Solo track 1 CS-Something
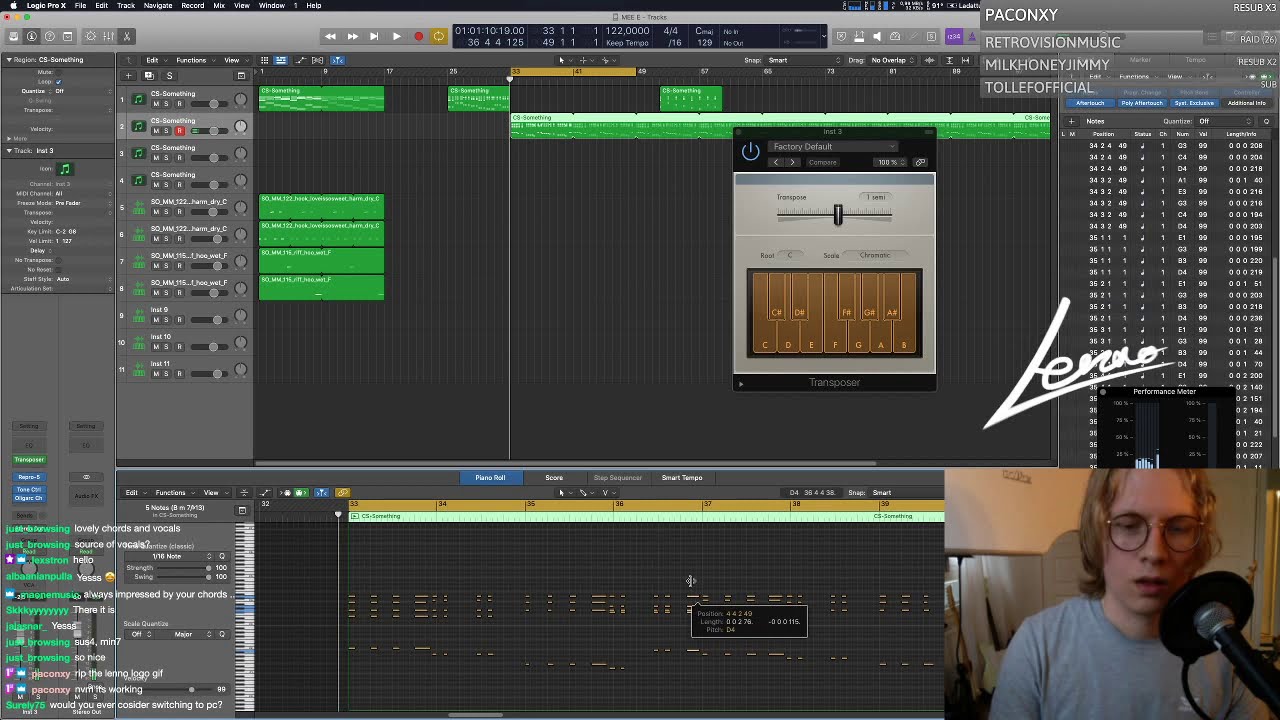 tap(166, 103)
